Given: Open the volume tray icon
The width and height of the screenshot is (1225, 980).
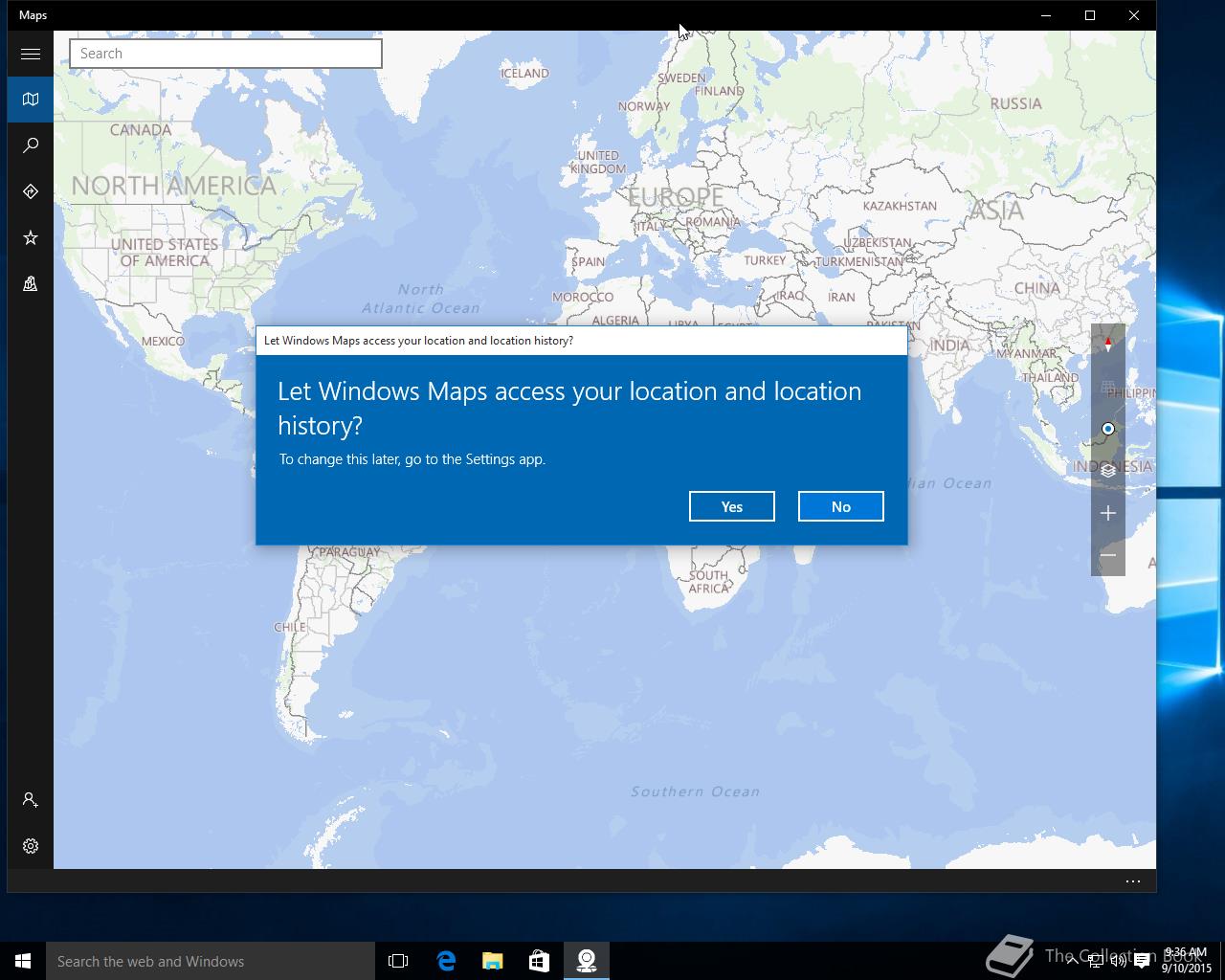Looking at the screenshot, I should [1118, 961].
